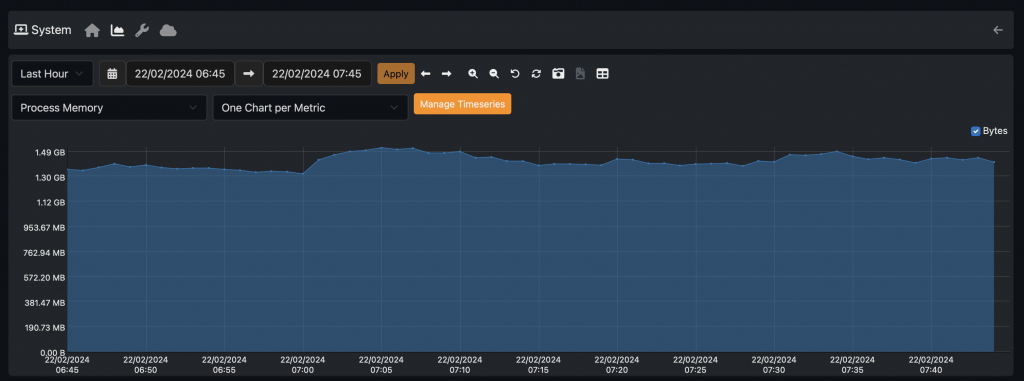This screenshot has height=381, width=1024.
Task: Zoom in on the chart
Action: coord(473,74)
